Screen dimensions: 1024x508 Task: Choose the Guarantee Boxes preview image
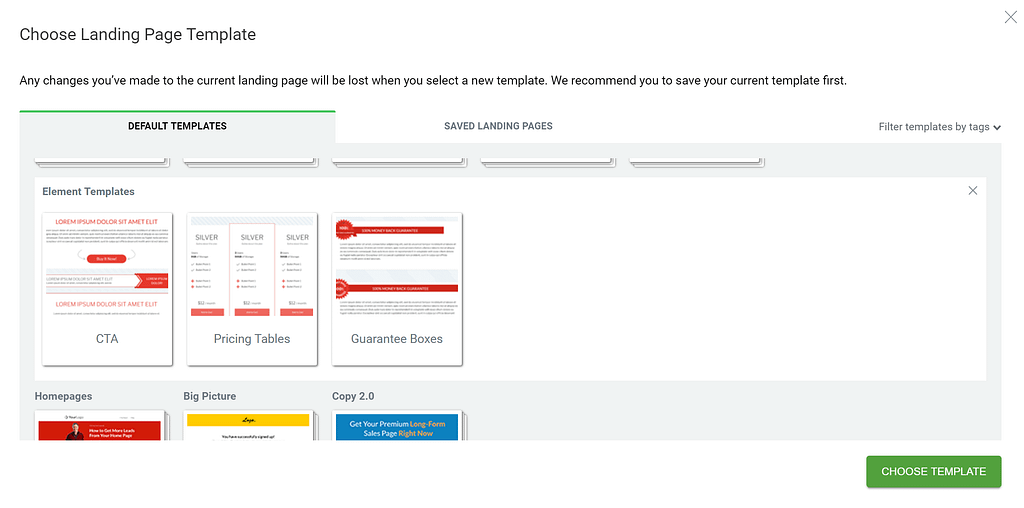[x=397, y=267]
